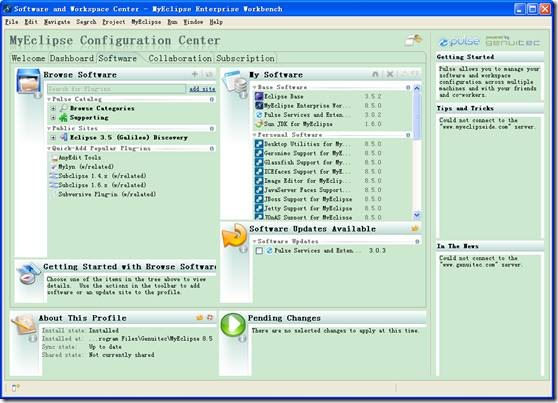
Task: Click the Search for Plug-ins field
Action: tap(117, 89)
